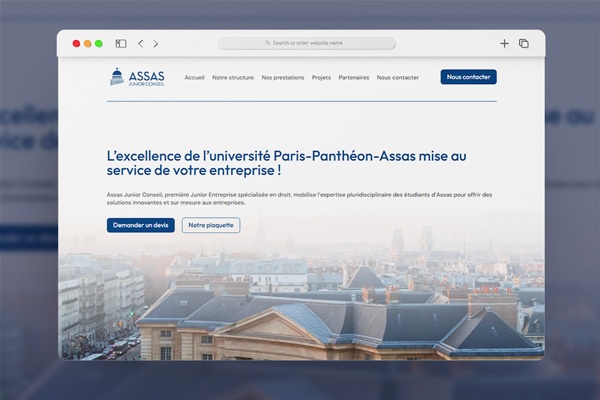This screenshot has height=400, width=600.
Task: Open the Nos prestations menu item
Action: click(283, 77)
